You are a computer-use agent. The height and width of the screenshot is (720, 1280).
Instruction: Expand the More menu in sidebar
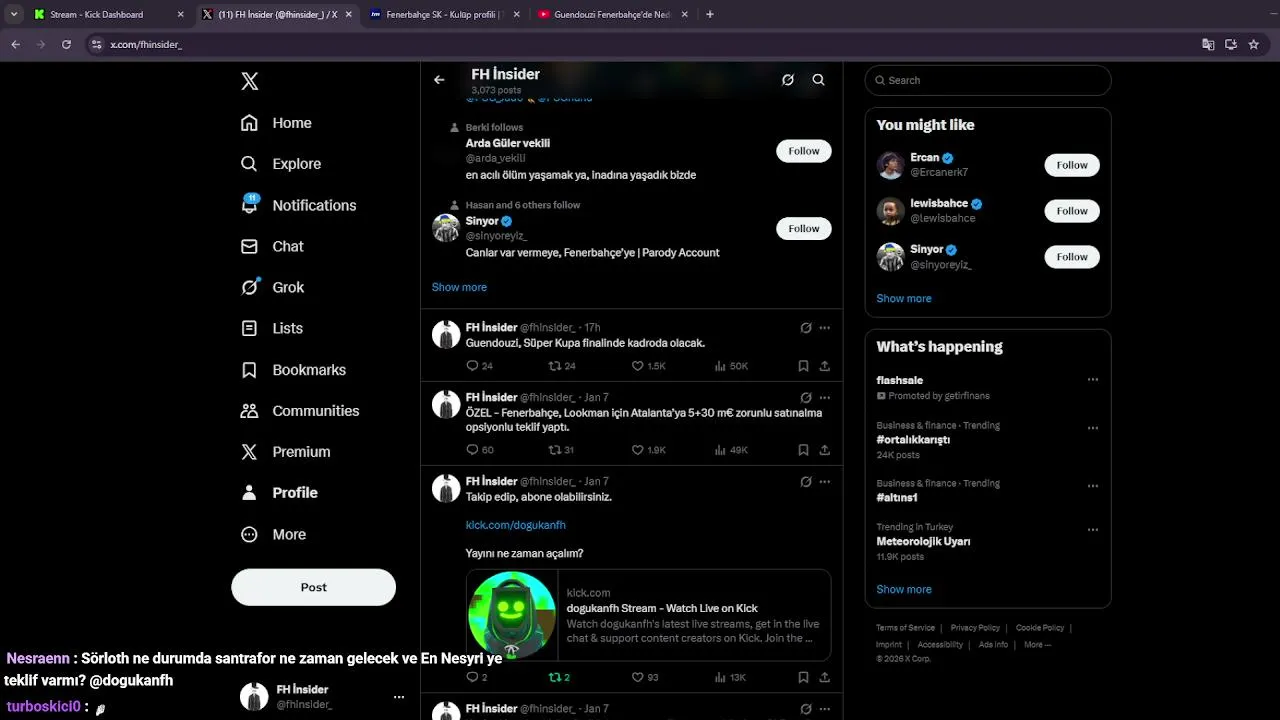(273, 535)
